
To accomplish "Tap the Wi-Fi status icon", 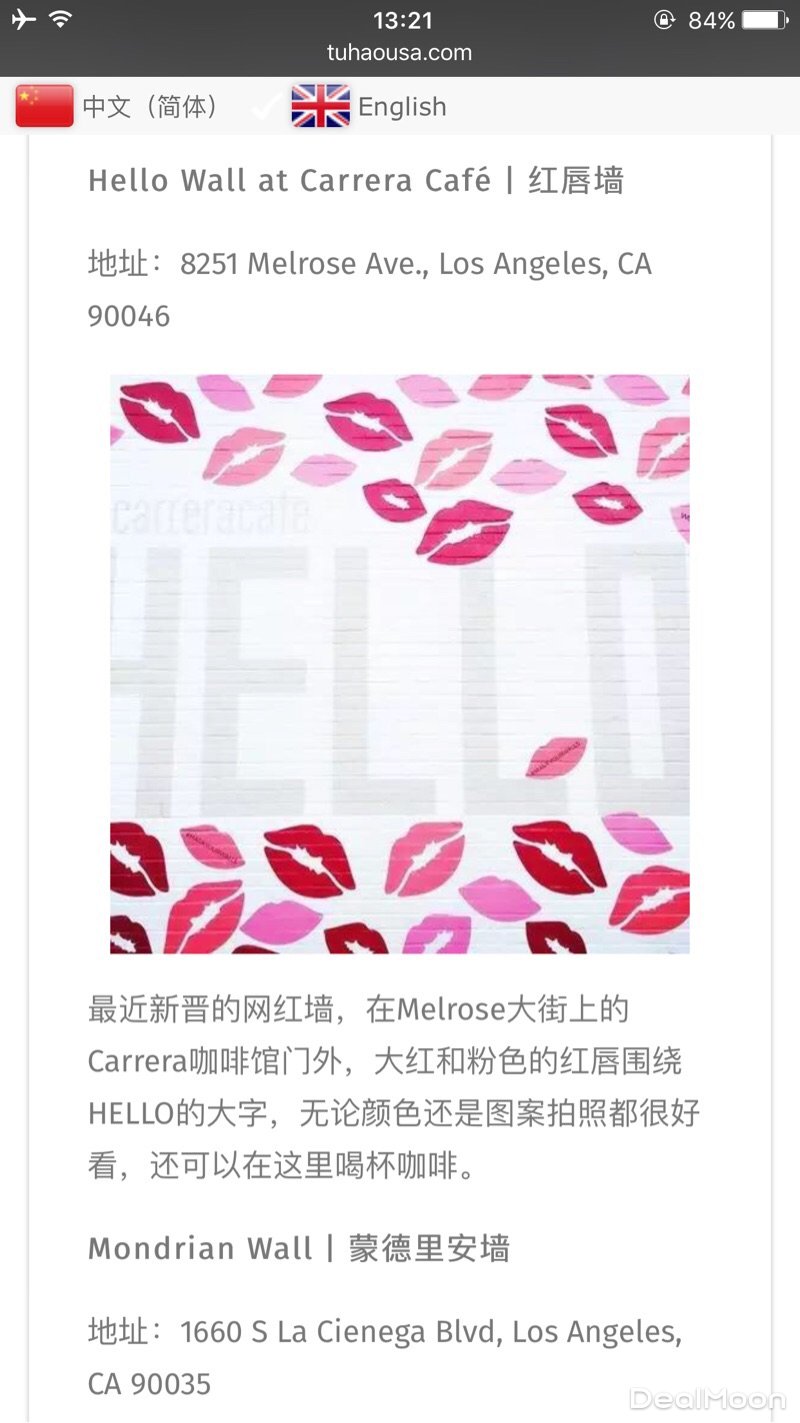I will tap(61, 19).
